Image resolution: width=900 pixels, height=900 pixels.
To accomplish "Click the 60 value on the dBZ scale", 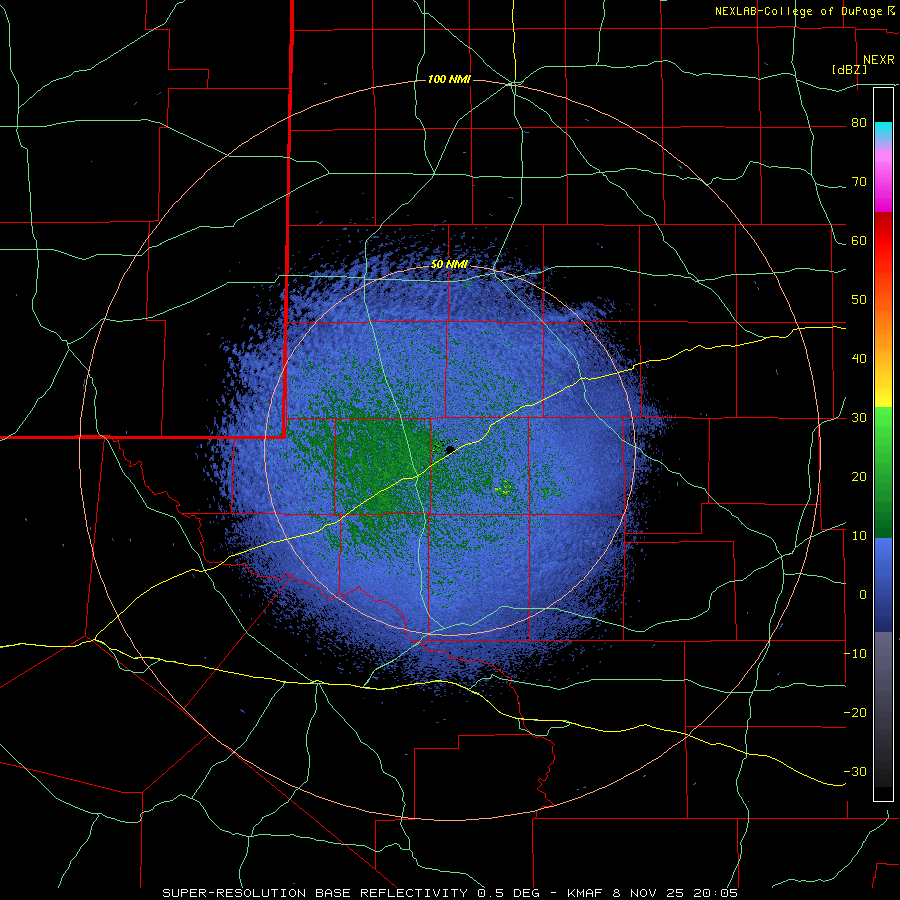I will 859,241.
